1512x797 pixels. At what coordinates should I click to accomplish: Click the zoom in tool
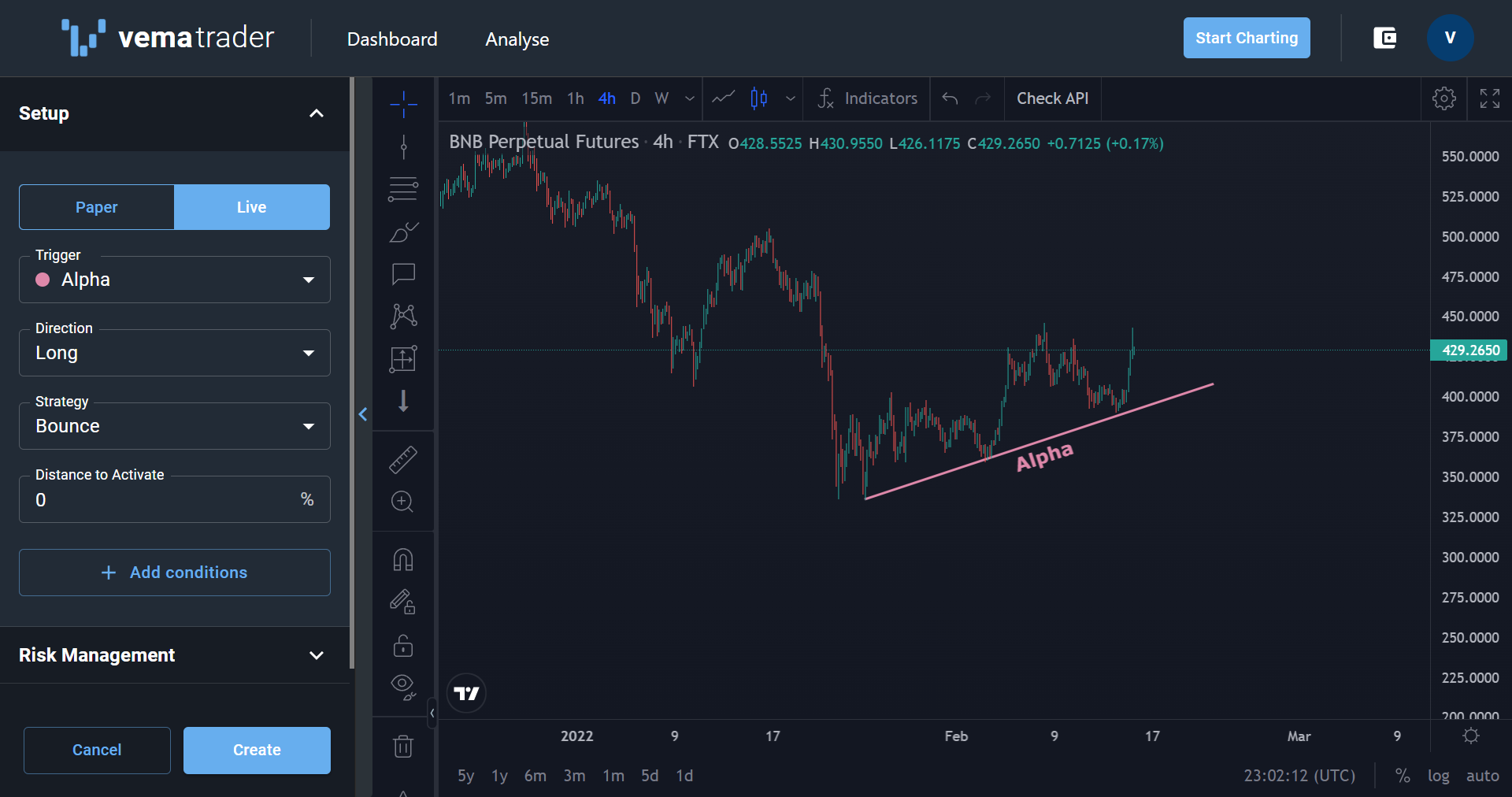coord(403,502)
